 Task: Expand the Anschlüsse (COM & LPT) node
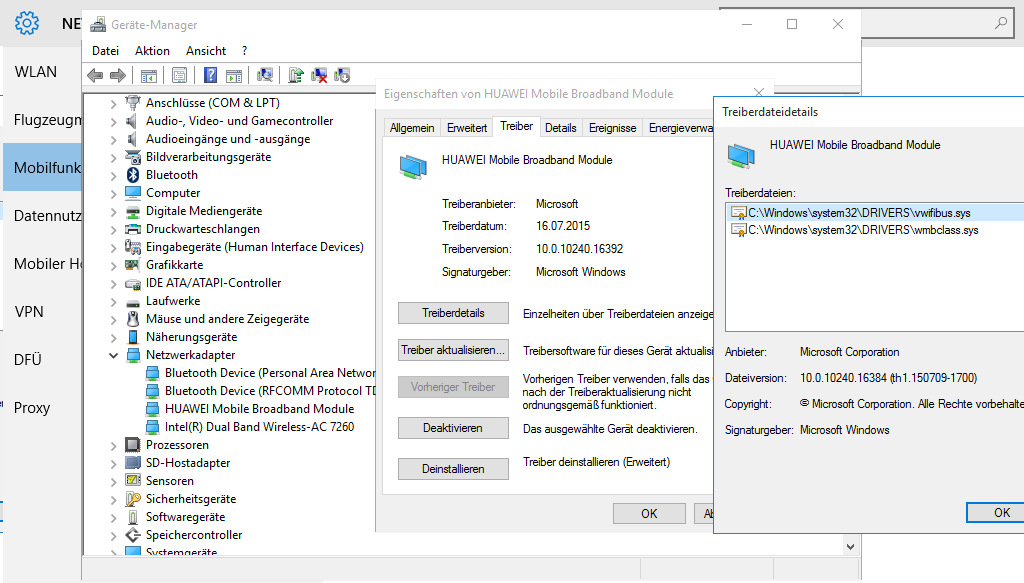113,103
